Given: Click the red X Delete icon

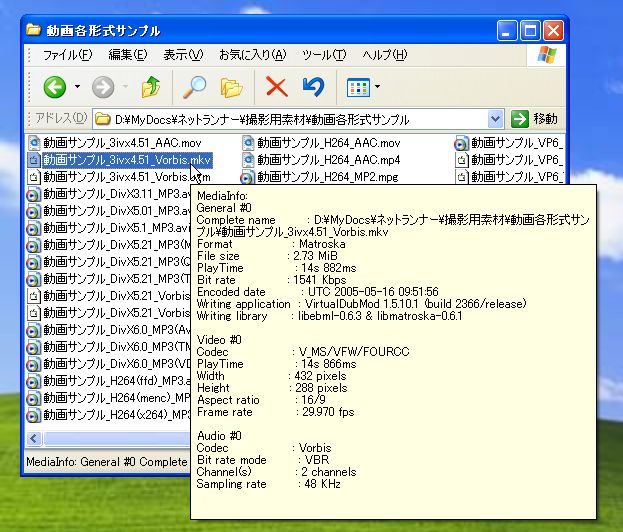Looking at the screenshot, I should click(277, 87).
